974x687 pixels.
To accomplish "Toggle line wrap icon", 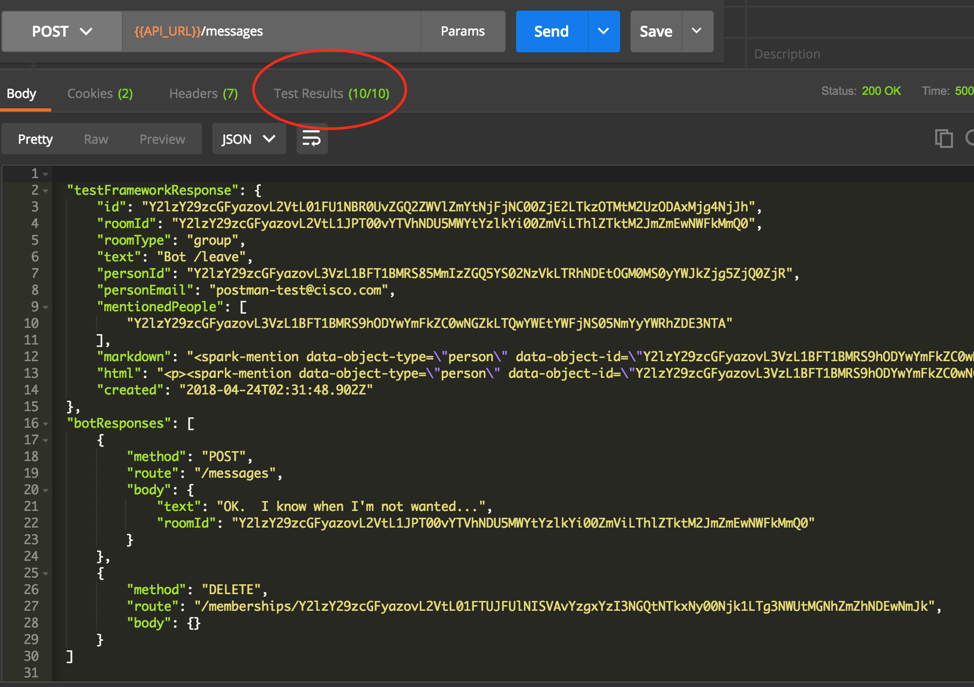I will coord(311,139).
